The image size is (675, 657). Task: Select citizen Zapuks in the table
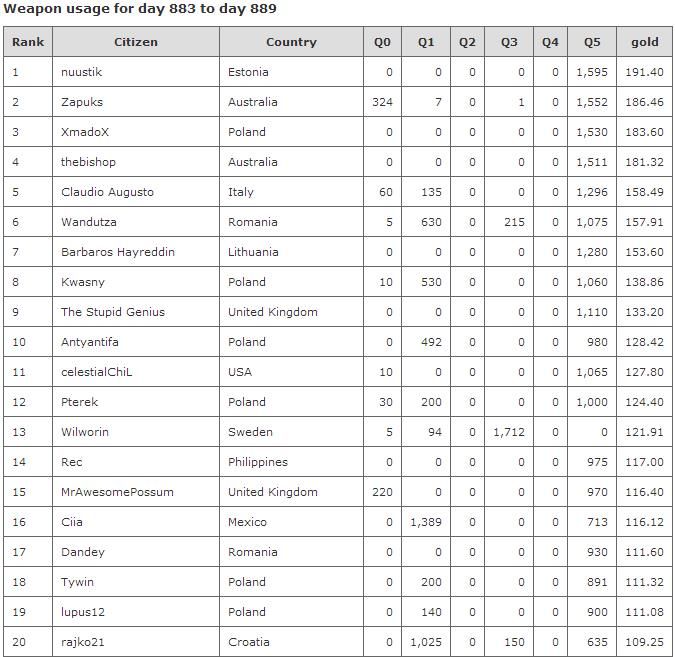coord(82,102)
